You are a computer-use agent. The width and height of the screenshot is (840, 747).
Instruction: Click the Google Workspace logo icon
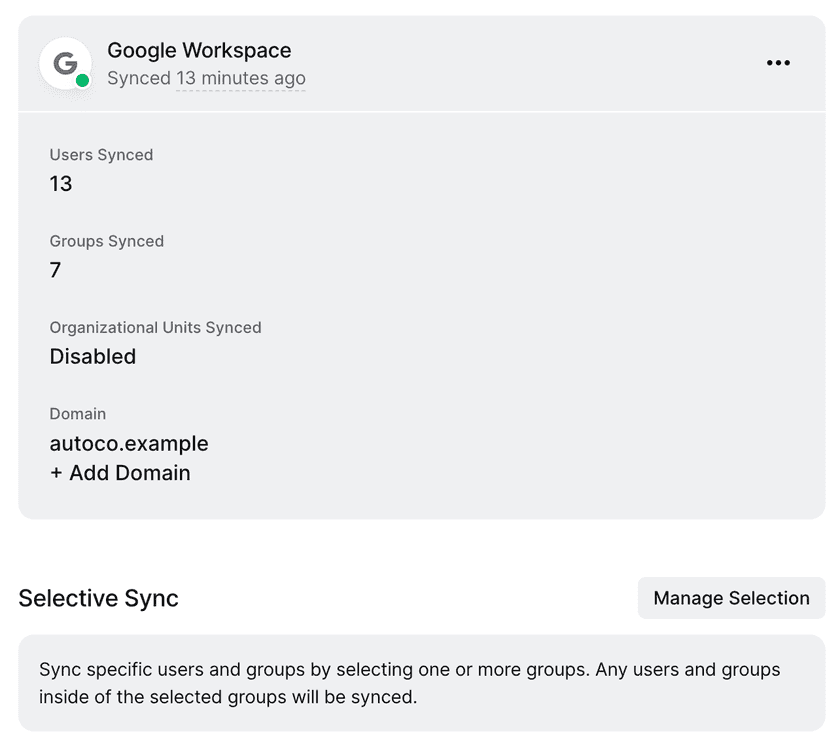pos(65,63)
